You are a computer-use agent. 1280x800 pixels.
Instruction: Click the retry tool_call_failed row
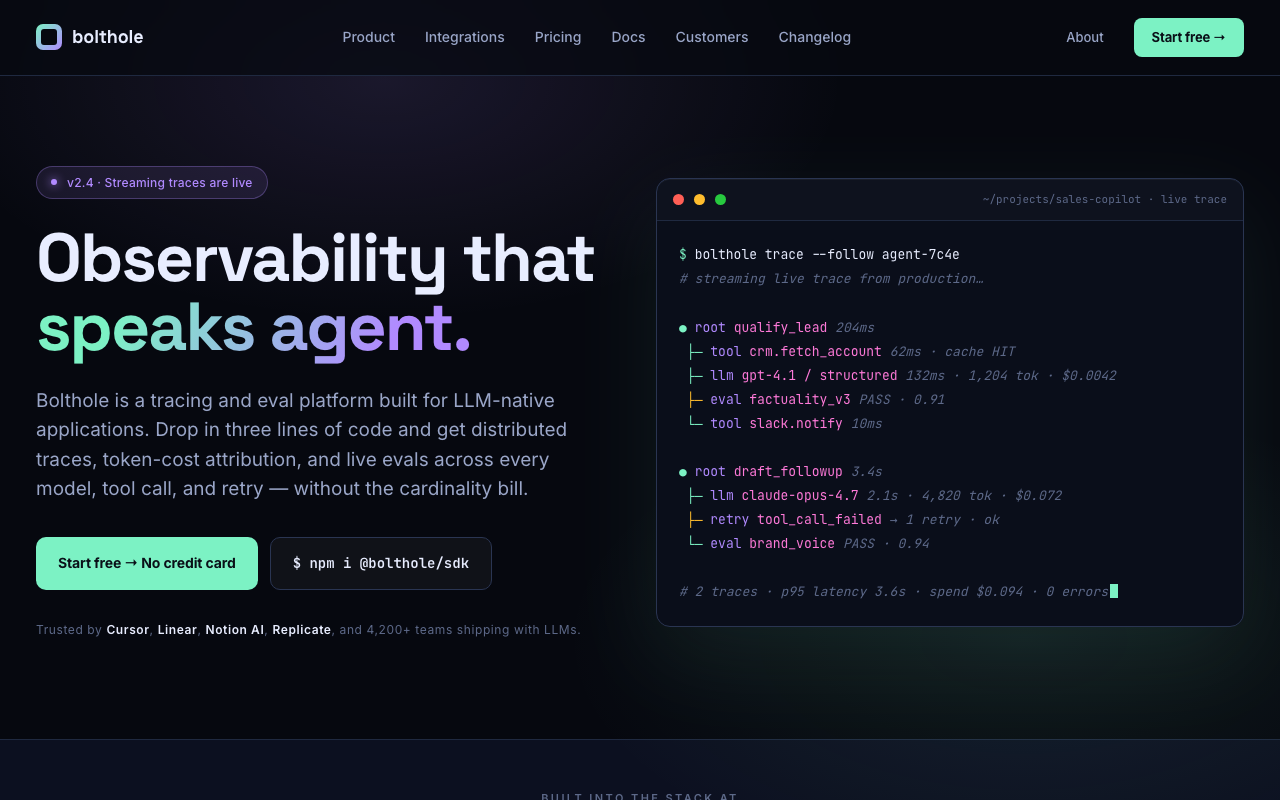[843, 519]
